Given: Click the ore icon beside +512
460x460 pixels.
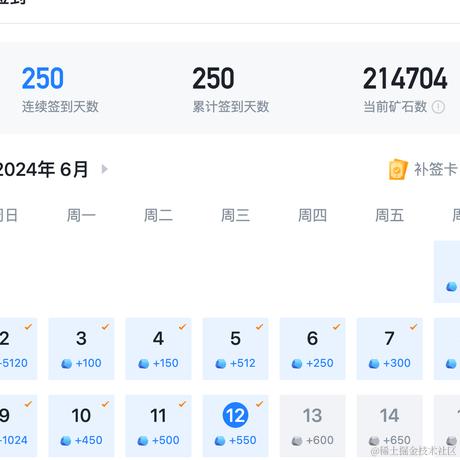Looking at the screenshot, I should [x=221, y=364].
